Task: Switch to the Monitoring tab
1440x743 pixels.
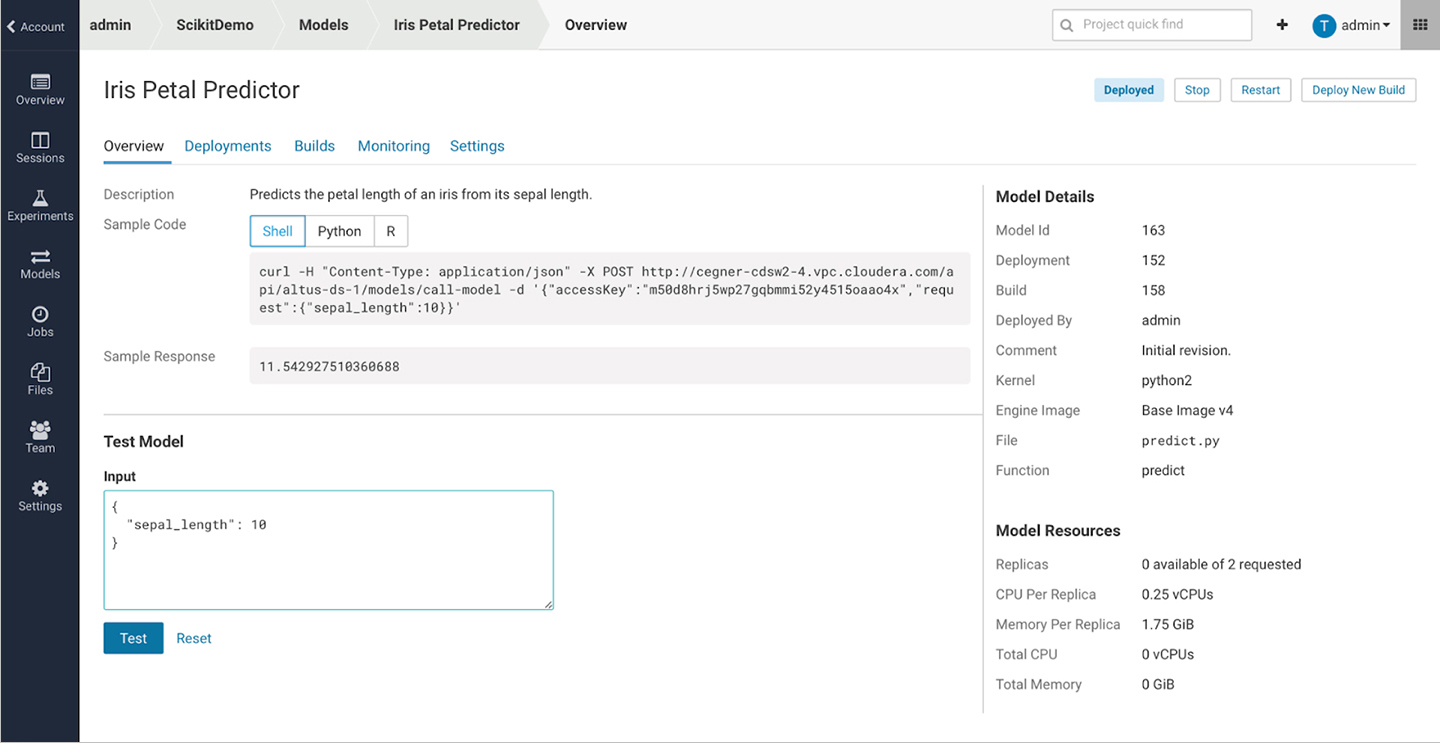Action: (x=394, y=146)
